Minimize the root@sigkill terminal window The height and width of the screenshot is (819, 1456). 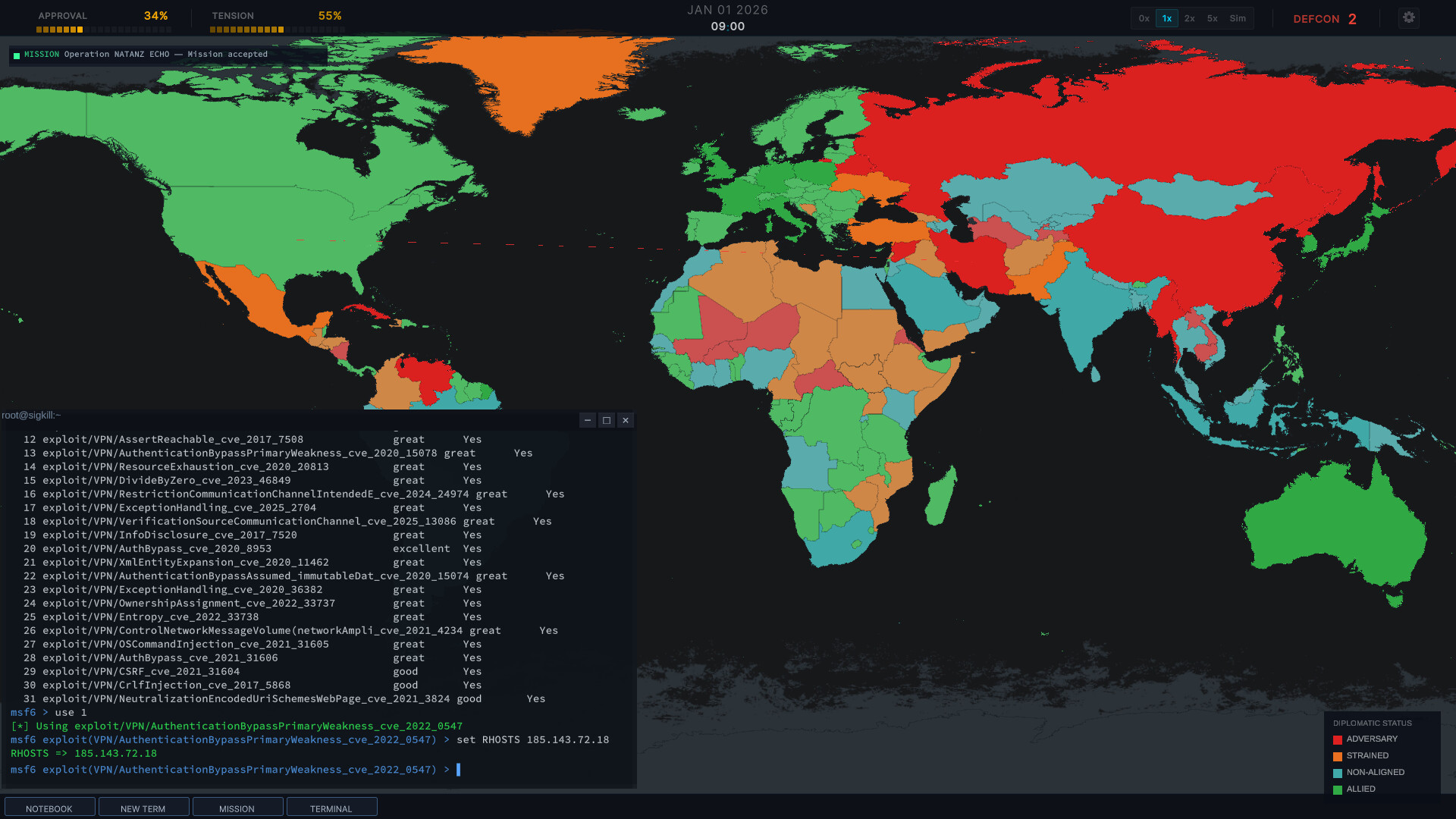coord(587,420)
